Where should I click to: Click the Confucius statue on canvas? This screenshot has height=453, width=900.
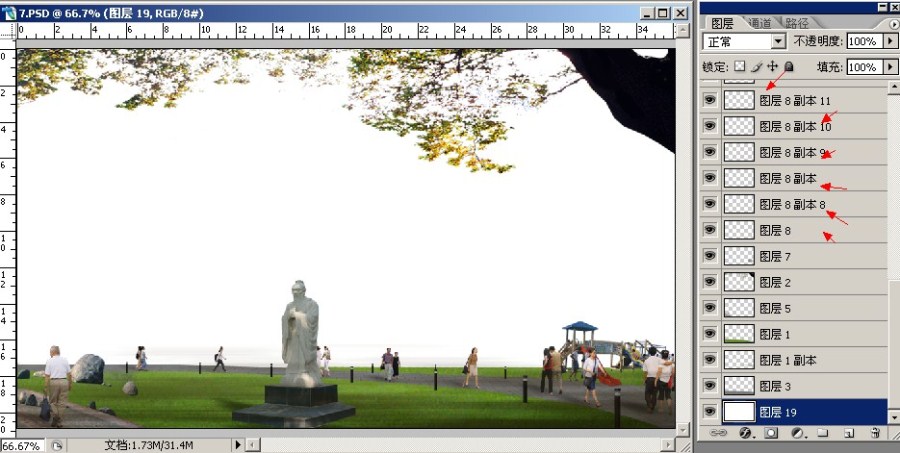(x=301, y=333)
